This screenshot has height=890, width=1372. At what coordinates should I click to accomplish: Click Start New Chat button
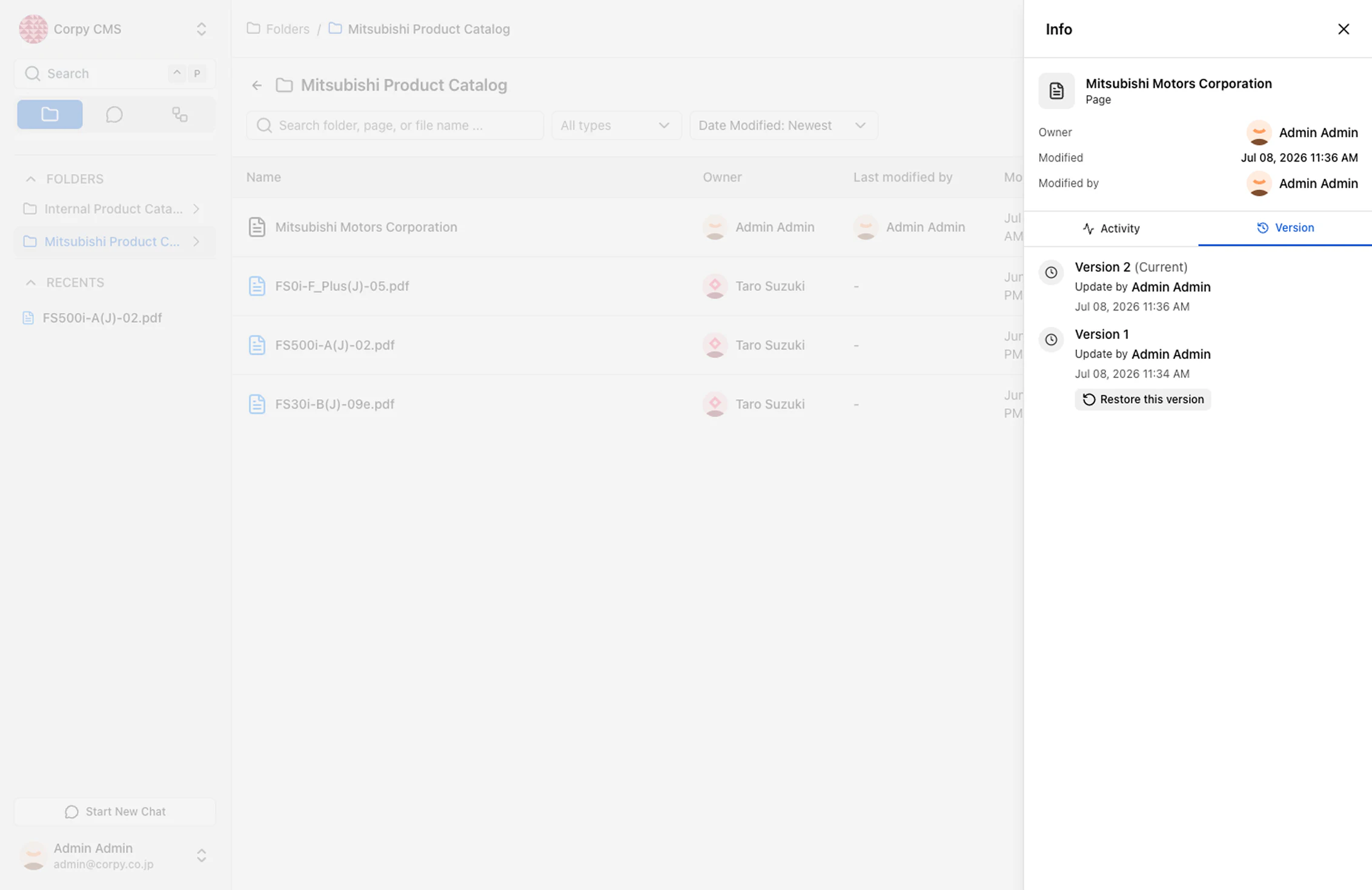[114, 811]
